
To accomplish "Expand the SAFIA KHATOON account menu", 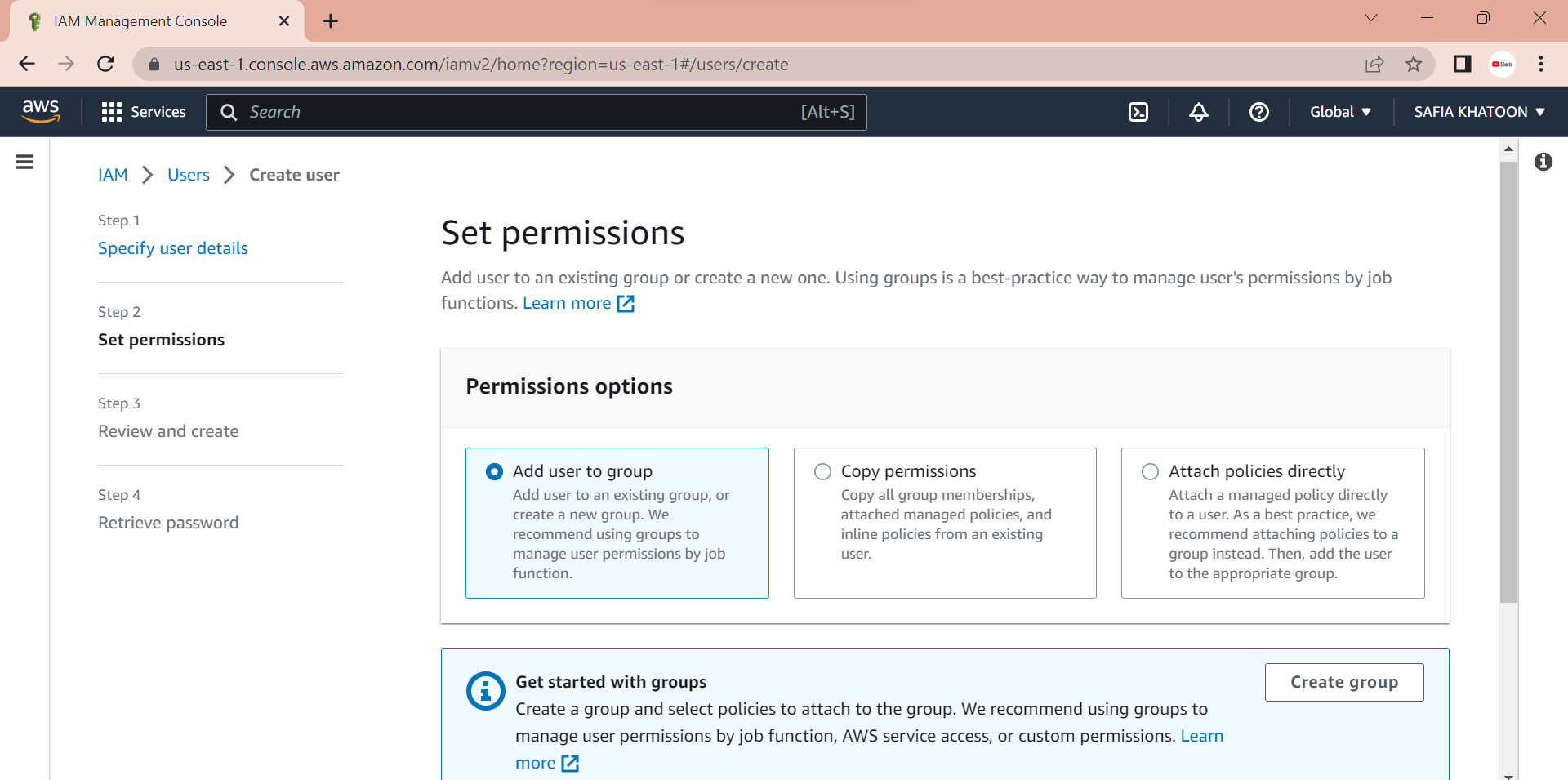I will pos(1479,112).
